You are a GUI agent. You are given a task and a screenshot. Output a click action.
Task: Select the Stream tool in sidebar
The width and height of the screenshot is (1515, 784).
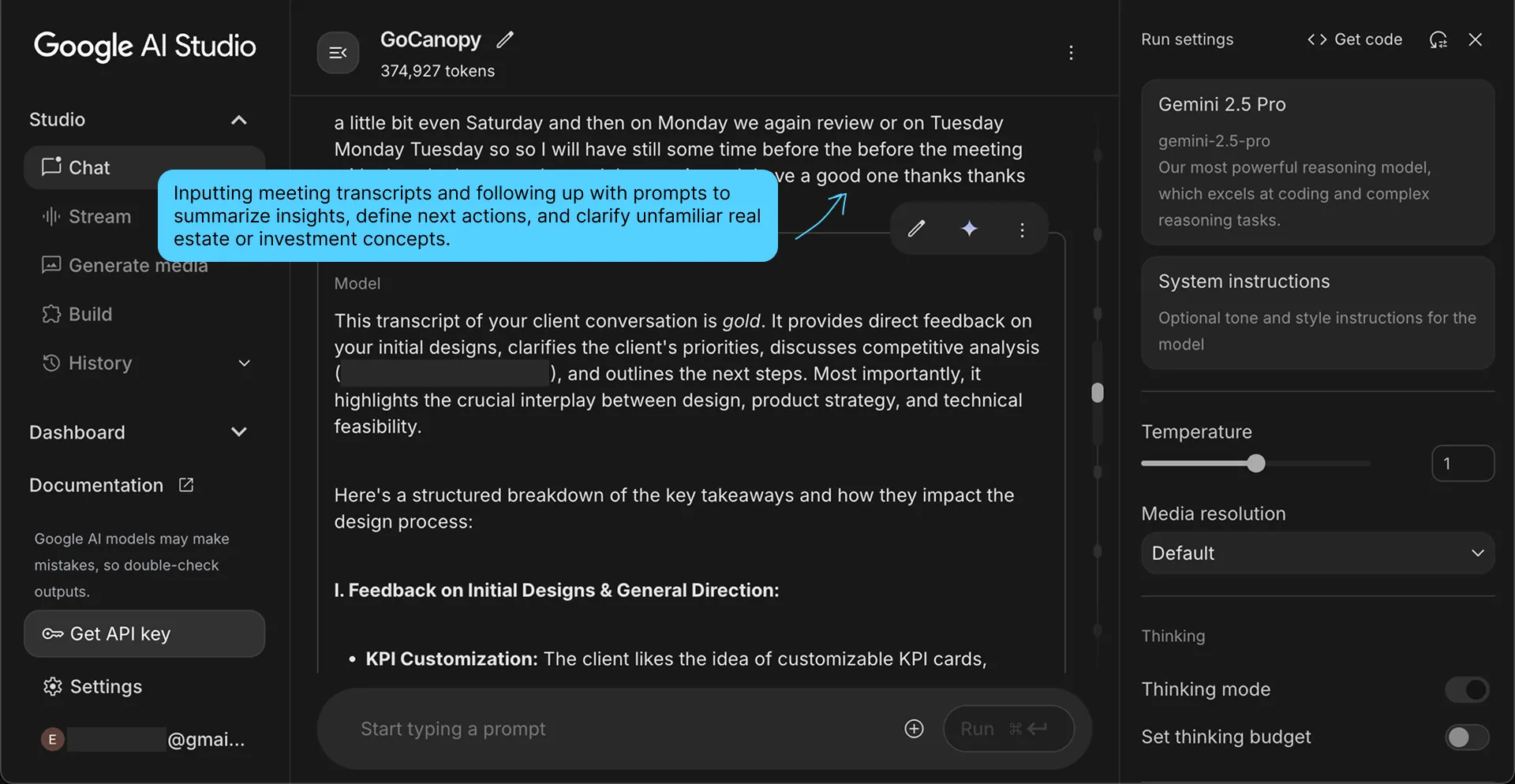(99, 216)
